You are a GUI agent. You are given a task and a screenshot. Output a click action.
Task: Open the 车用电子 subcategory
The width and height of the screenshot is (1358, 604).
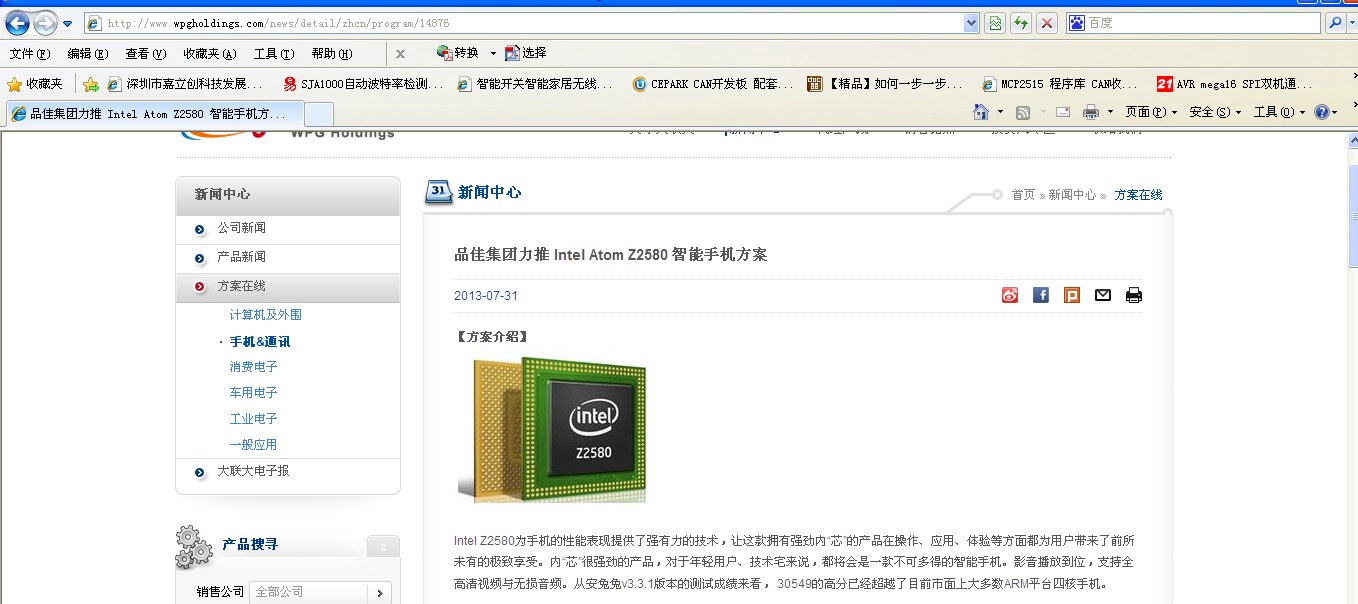point(253,393)
